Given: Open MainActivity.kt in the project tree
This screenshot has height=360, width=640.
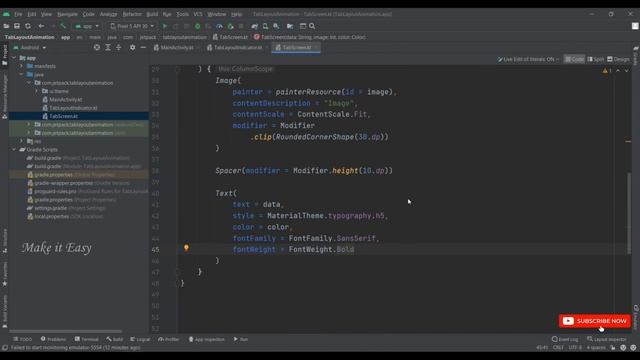Looking at the screenshot, I should [x=65, y=100].
